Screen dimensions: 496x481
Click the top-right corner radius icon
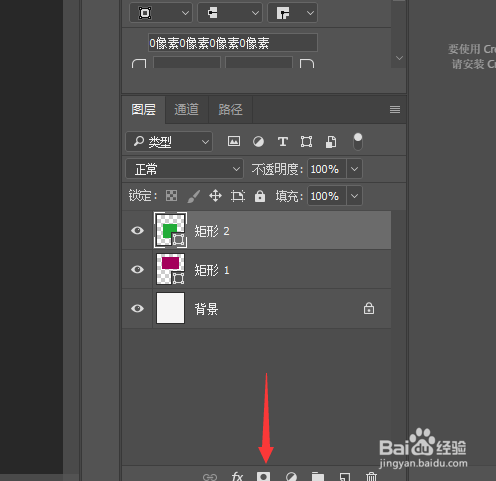(x=307, y=64)
